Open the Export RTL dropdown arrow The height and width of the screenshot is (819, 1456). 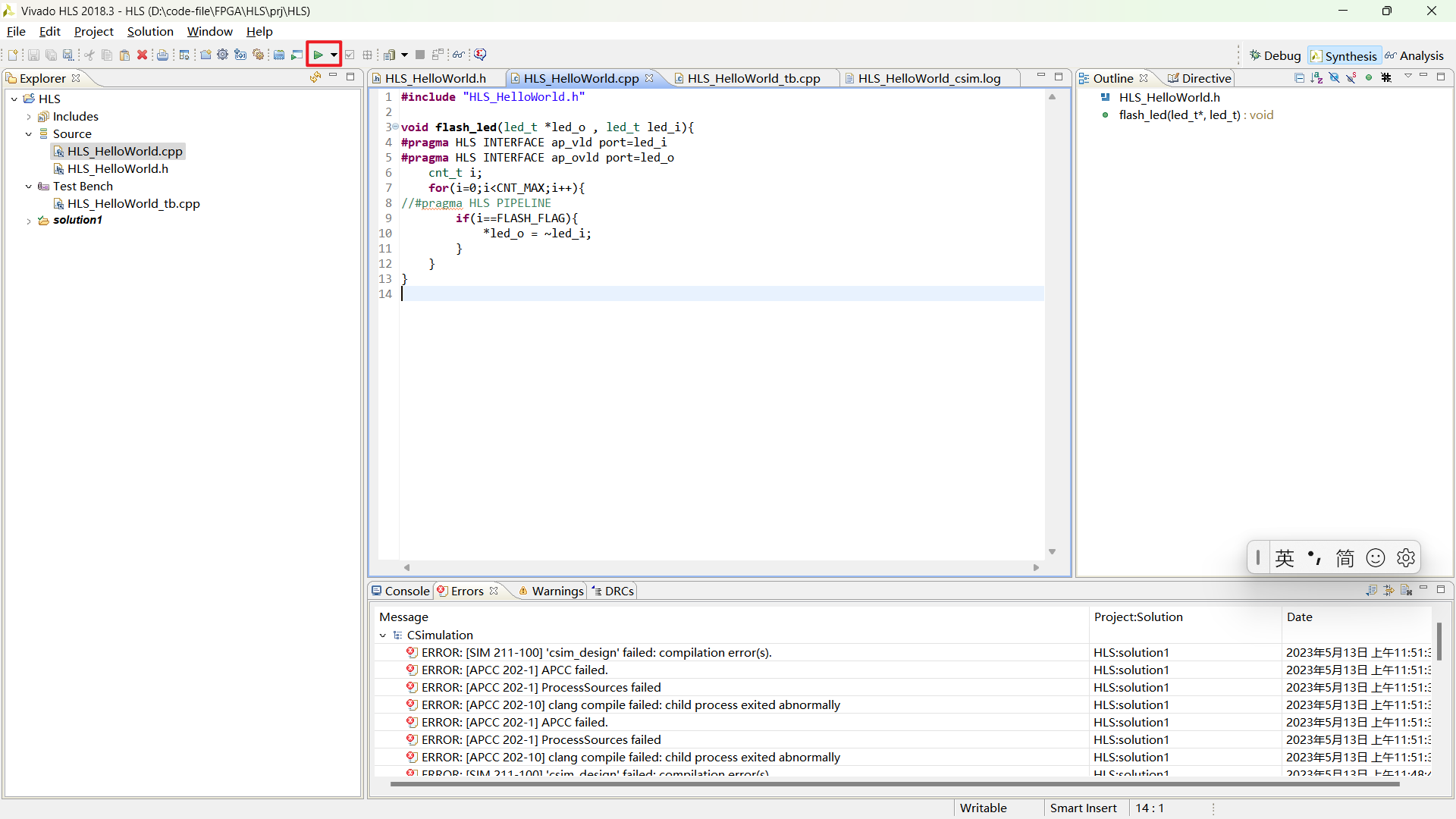(404, 55)
